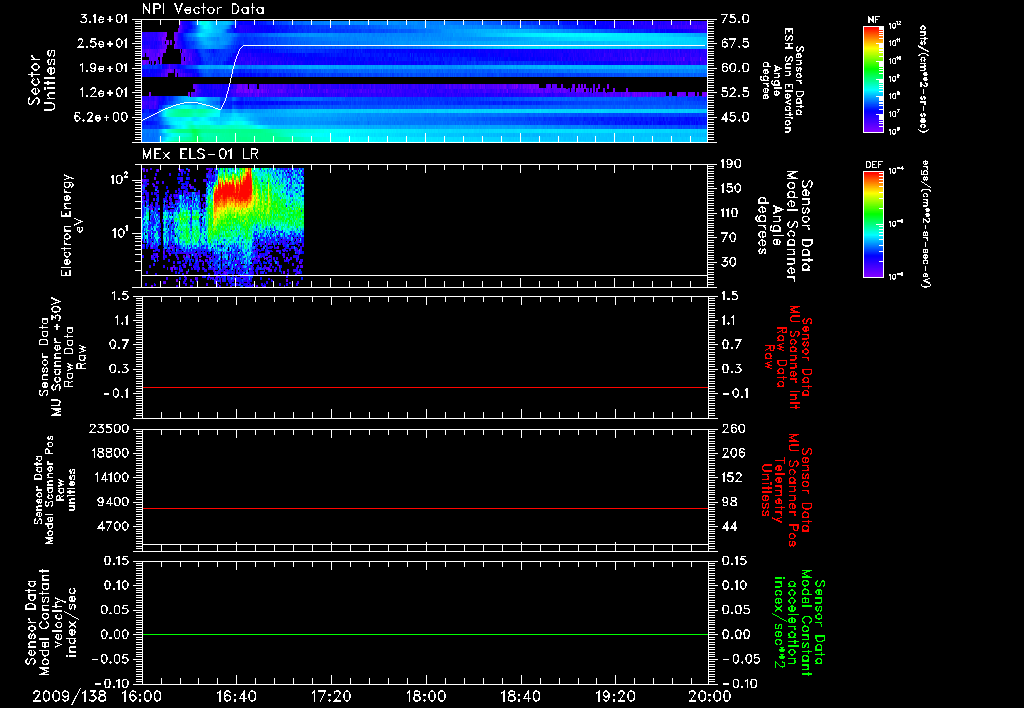
Task: Click the '16:40' time axis label
Action: (x=236, y=696)
